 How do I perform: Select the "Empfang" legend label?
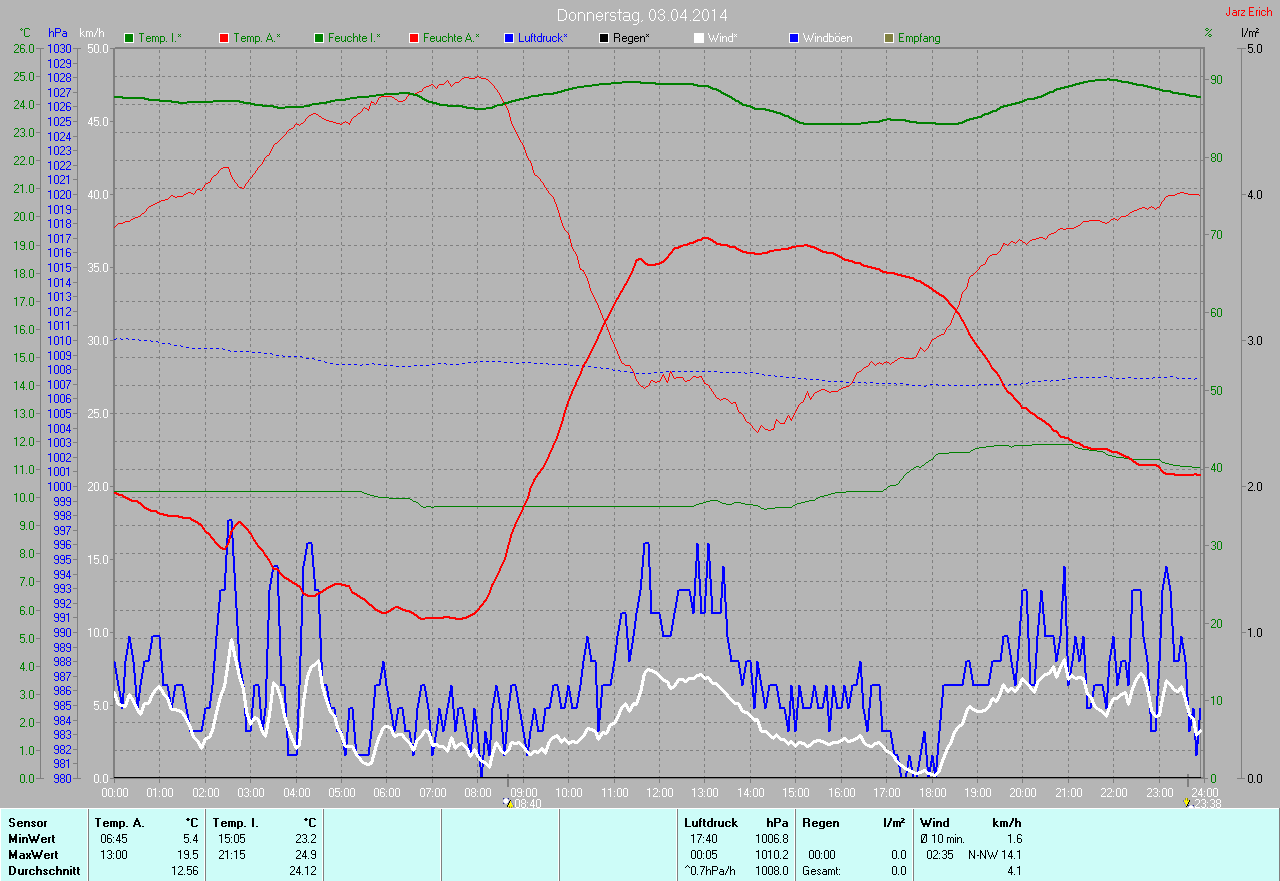pyautogui.click(x=919, y=38)
